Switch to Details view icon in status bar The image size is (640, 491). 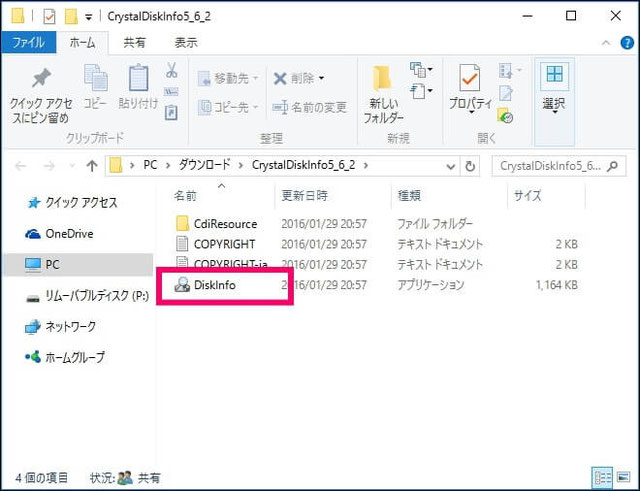point(602,477)
